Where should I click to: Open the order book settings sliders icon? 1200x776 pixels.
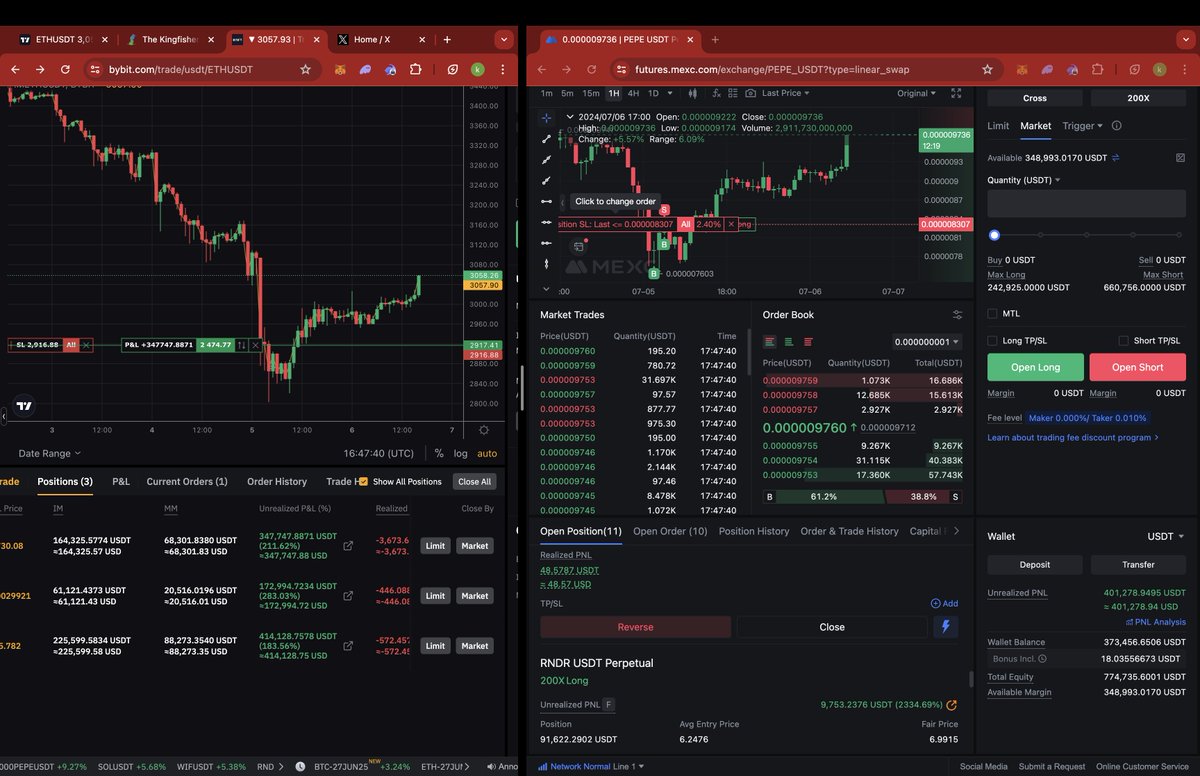tap(957, 314)
